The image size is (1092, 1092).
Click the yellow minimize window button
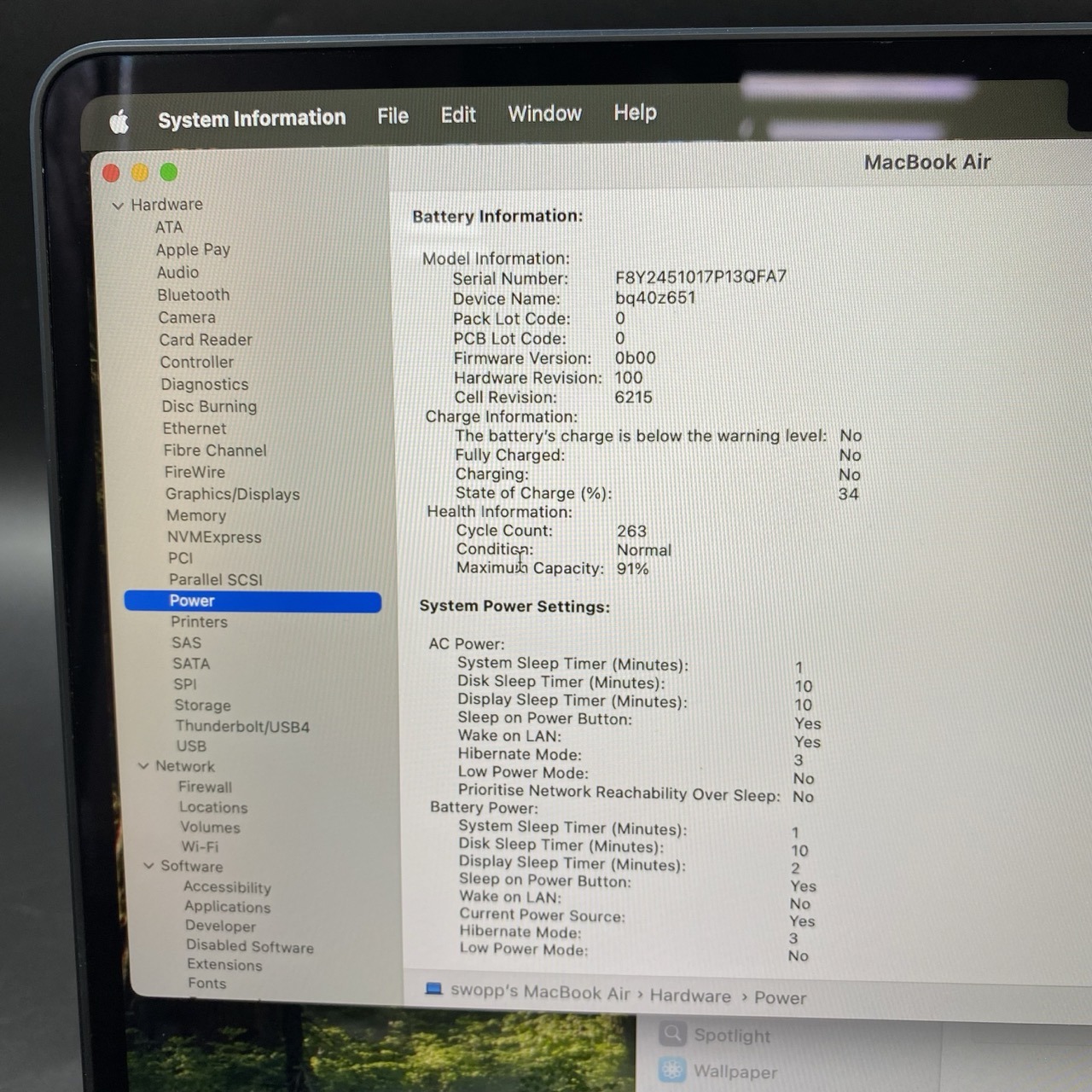point(140,173)
